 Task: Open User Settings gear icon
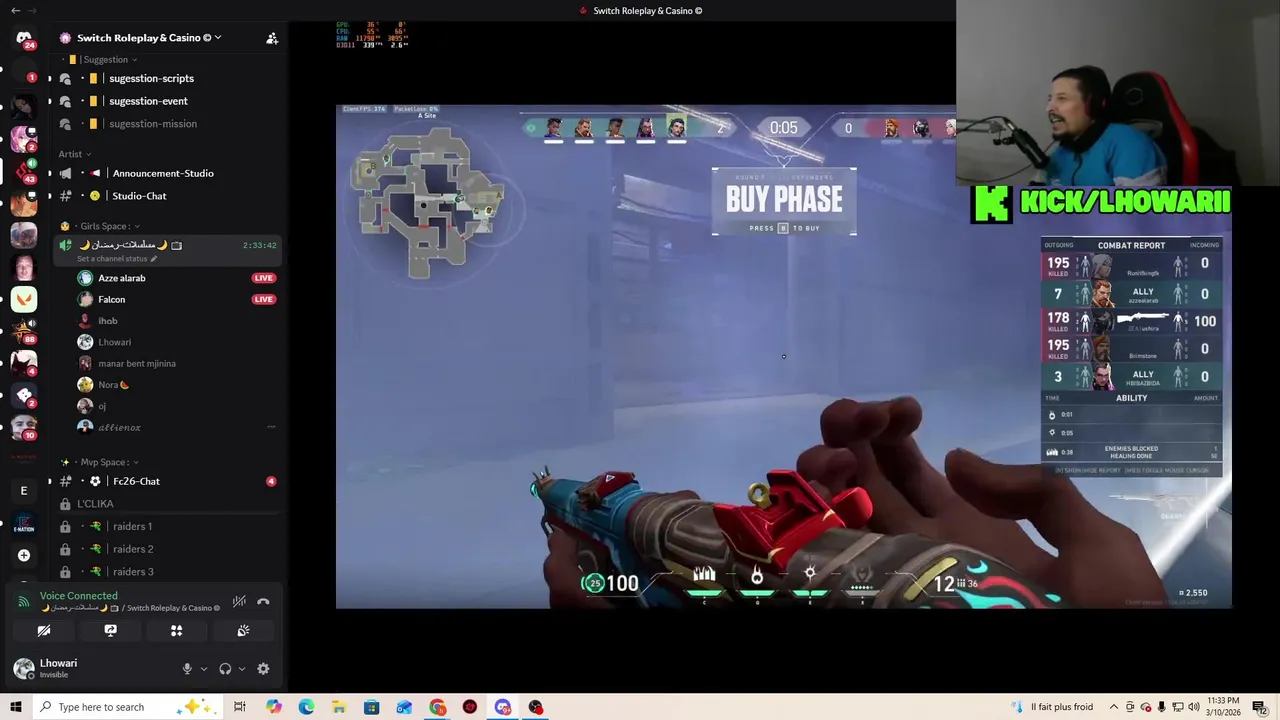pos(263,669)
